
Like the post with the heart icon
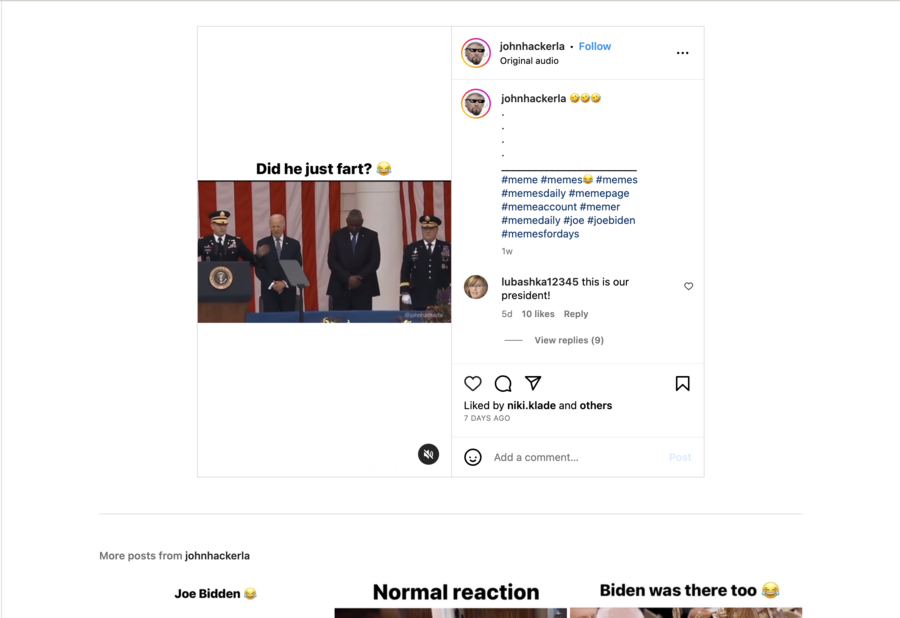pyautogui.click(x=472, y=383)
